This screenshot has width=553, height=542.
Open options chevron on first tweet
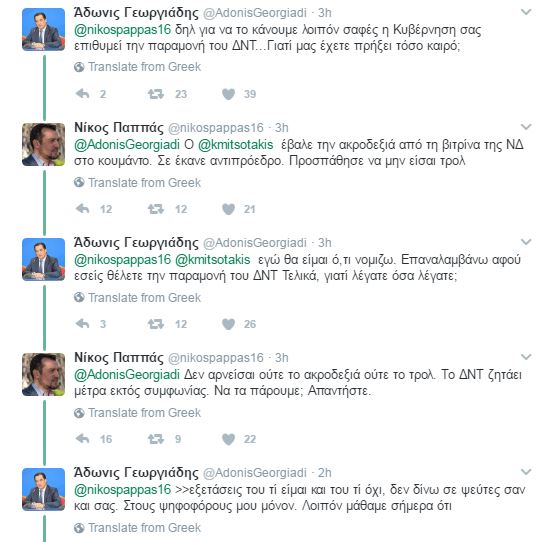point(526,12)
